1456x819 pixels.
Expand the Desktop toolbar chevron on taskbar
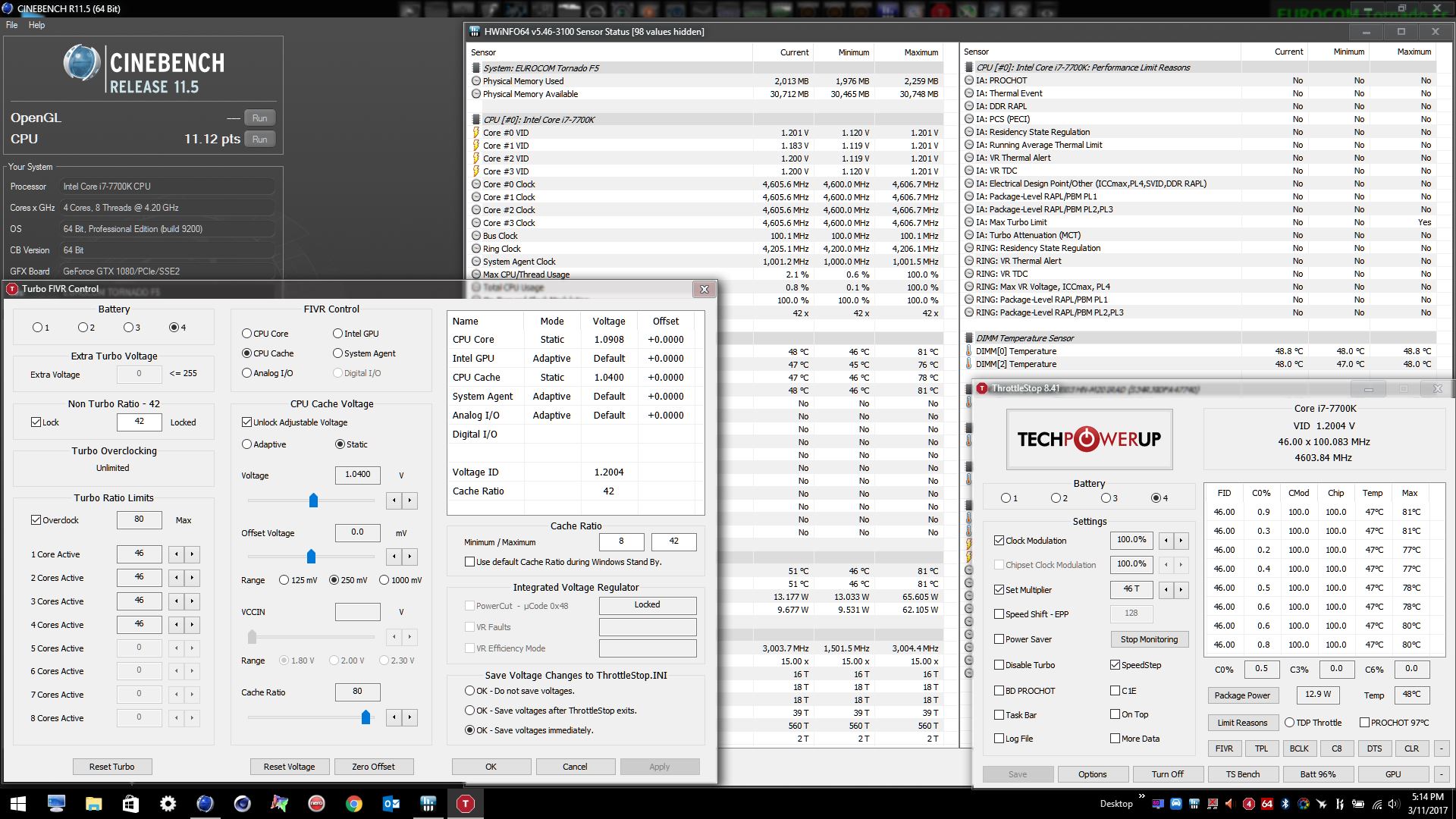[1142, 796]
